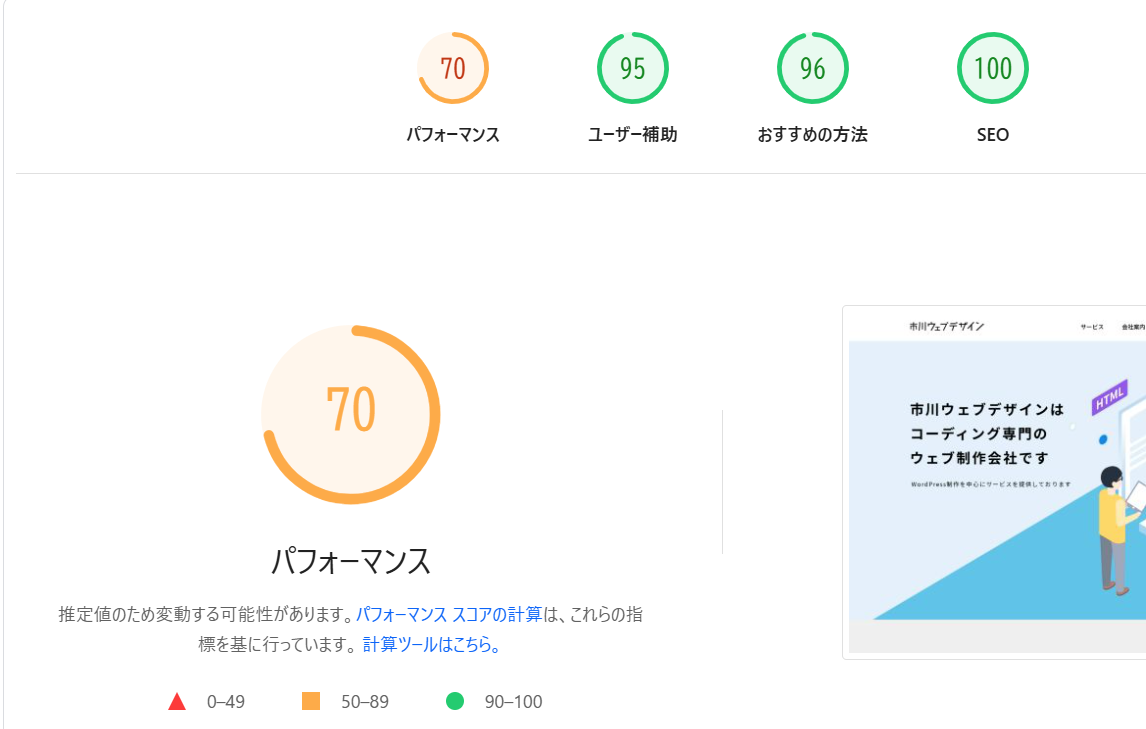Screen dimensions: 1146x729
Task: Click the サービス nav item in the screenshot
Action: tap(1091, 327)
